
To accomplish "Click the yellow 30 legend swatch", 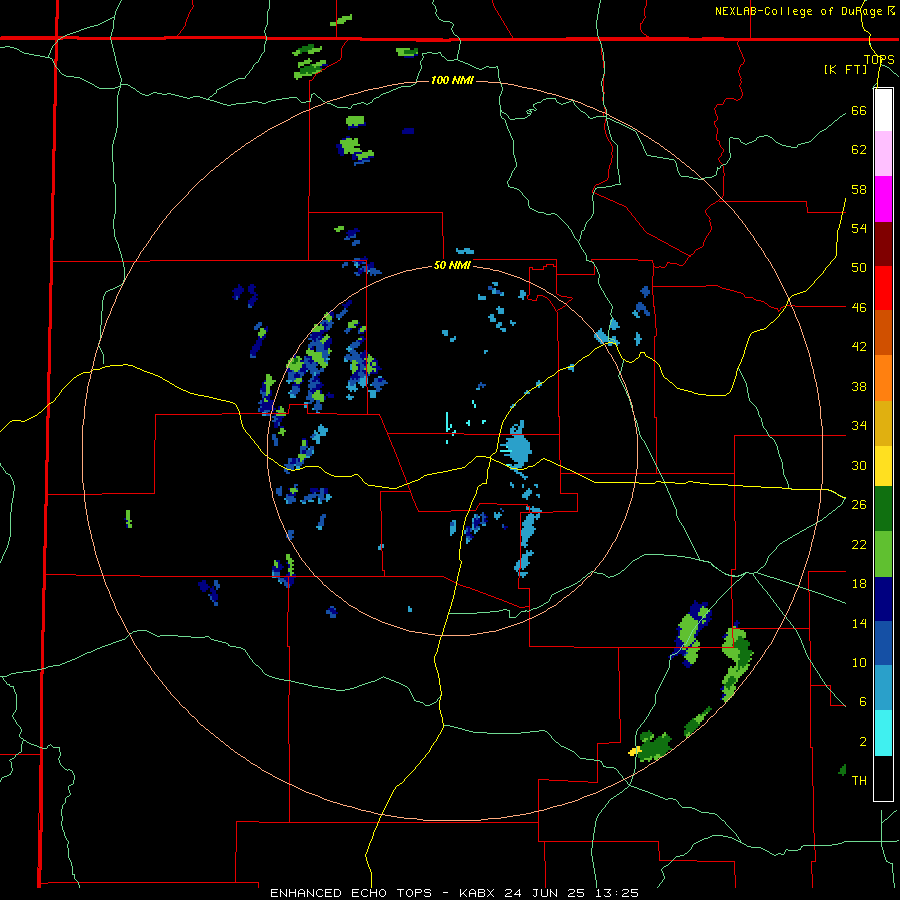I will (883, 465).
